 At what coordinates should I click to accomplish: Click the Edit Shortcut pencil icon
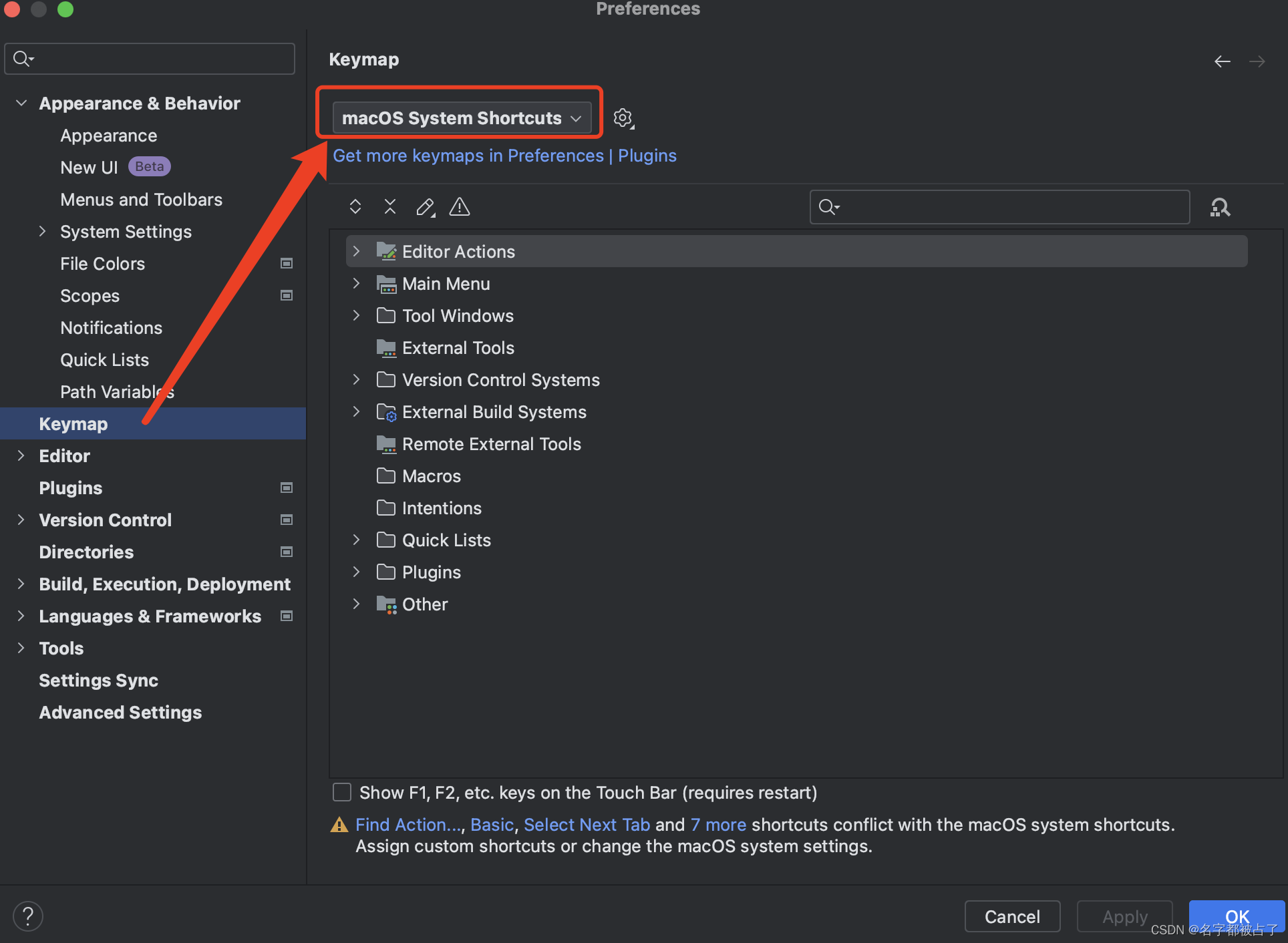tap(425, 206)
